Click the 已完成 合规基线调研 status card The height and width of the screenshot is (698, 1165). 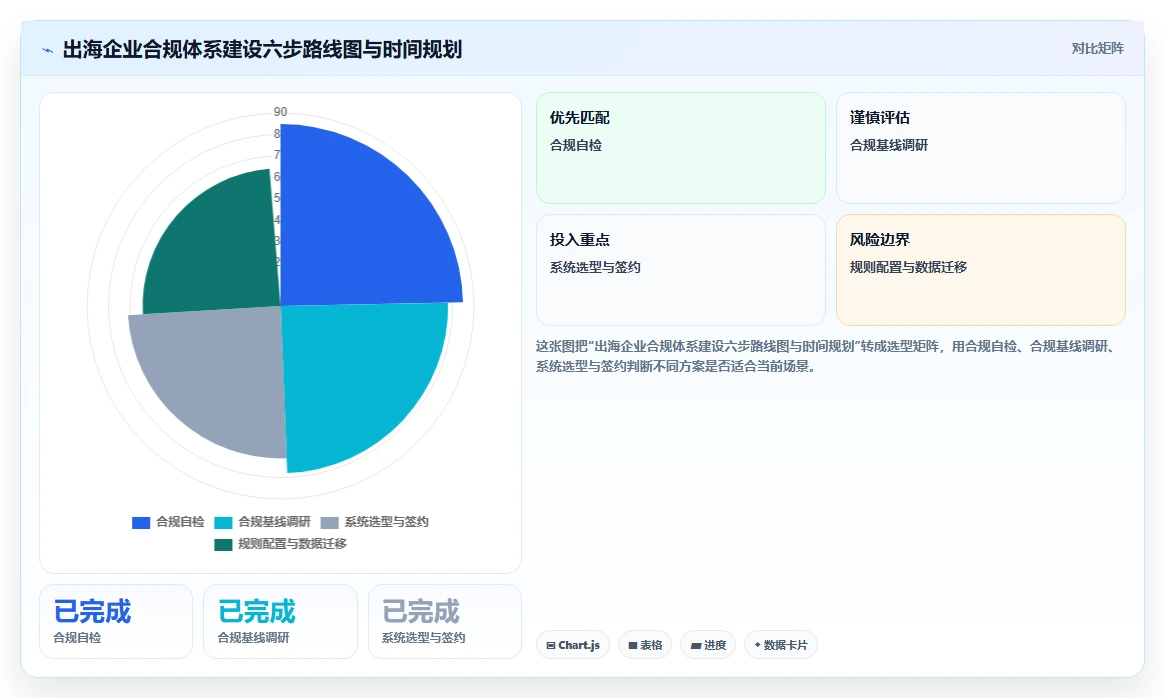tap(280, 621)
